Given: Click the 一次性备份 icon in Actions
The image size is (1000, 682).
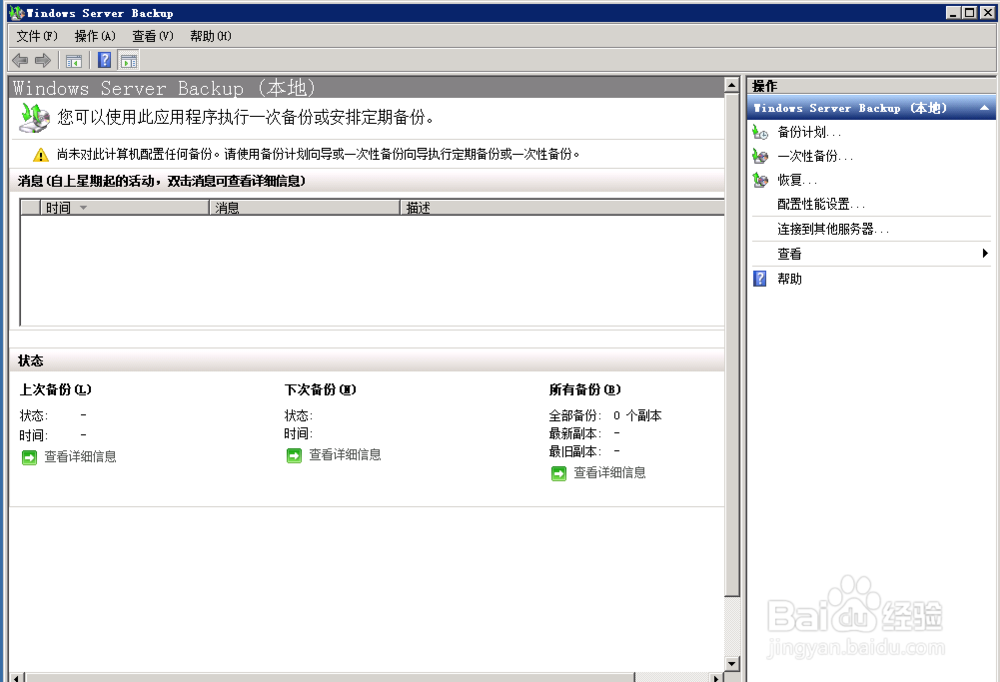Looking at the screenshot, I should click(760, 156).
